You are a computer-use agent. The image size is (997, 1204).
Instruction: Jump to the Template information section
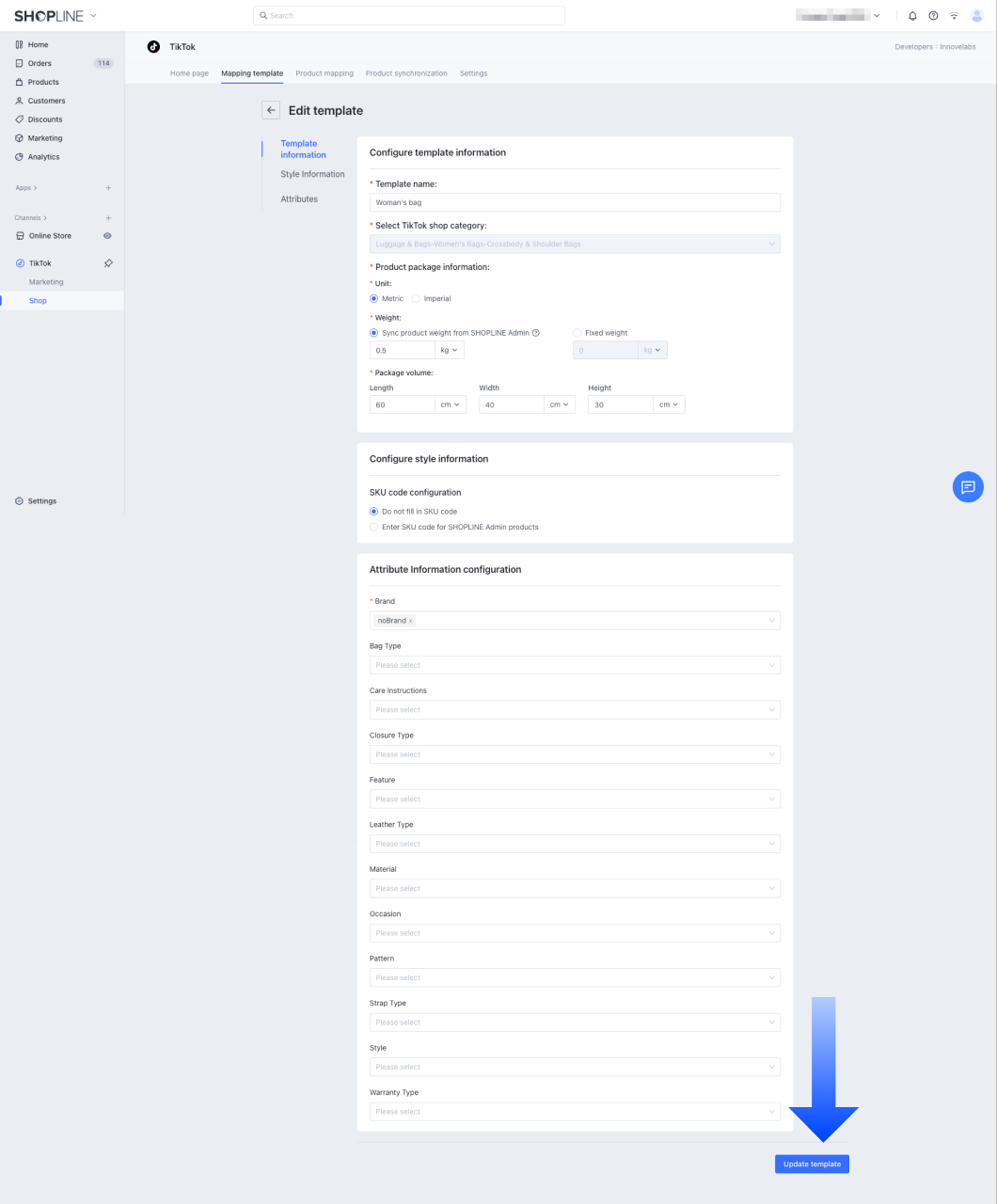(x=303, y=150)
